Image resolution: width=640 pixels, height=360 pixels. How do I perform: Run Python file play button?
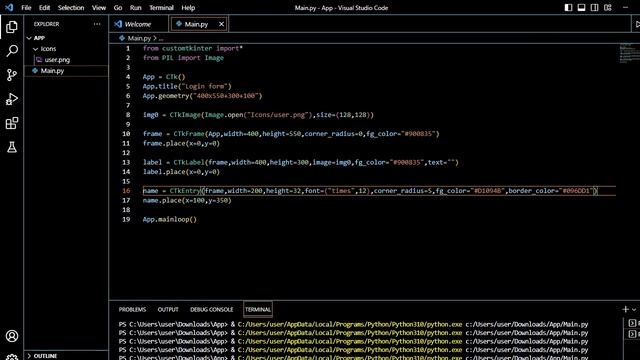[x=637, y=24]
